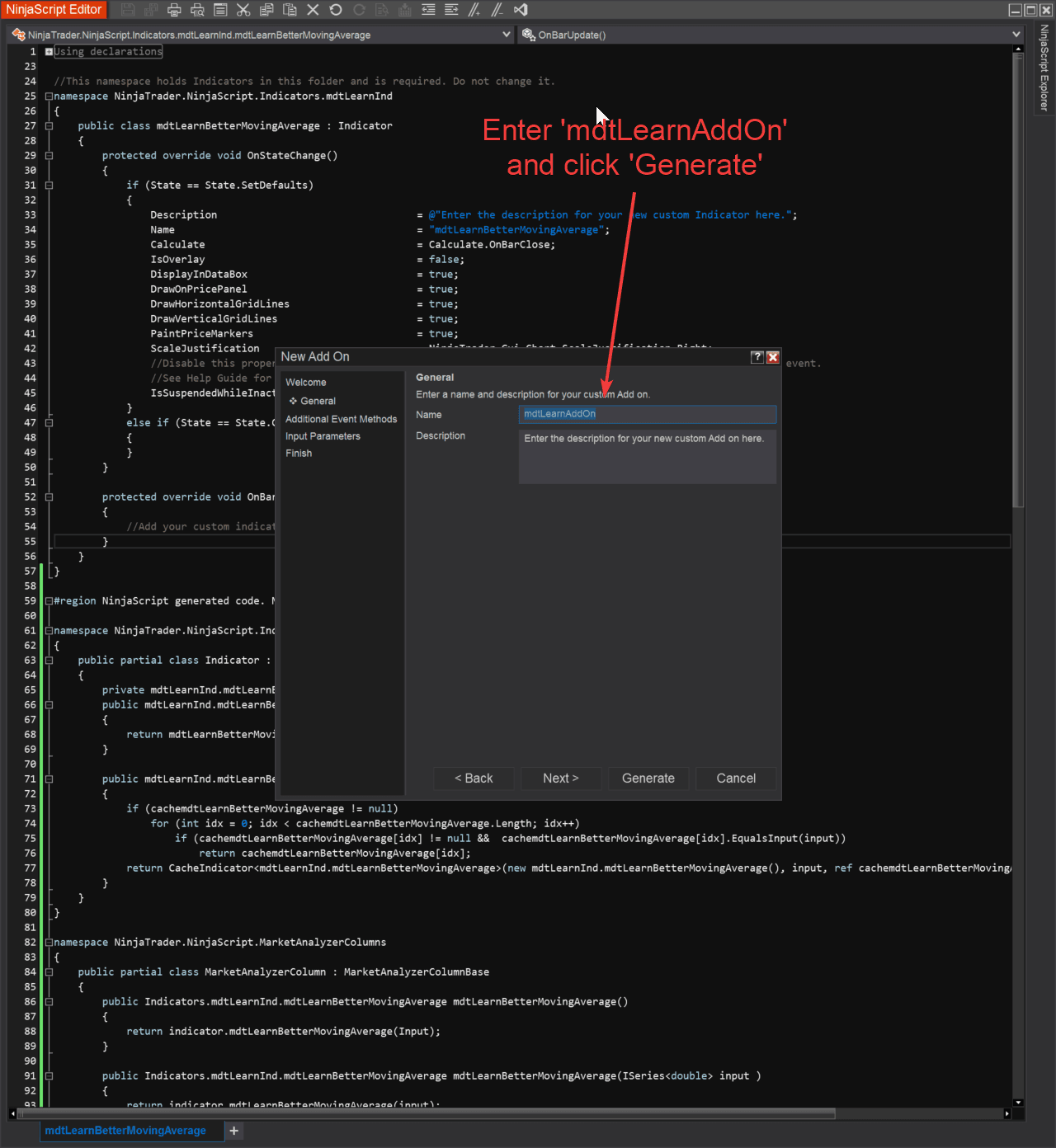Screen dimensions: 1056x1148
Task: Click the editor vertical scrollbar
Action: 1018,280
